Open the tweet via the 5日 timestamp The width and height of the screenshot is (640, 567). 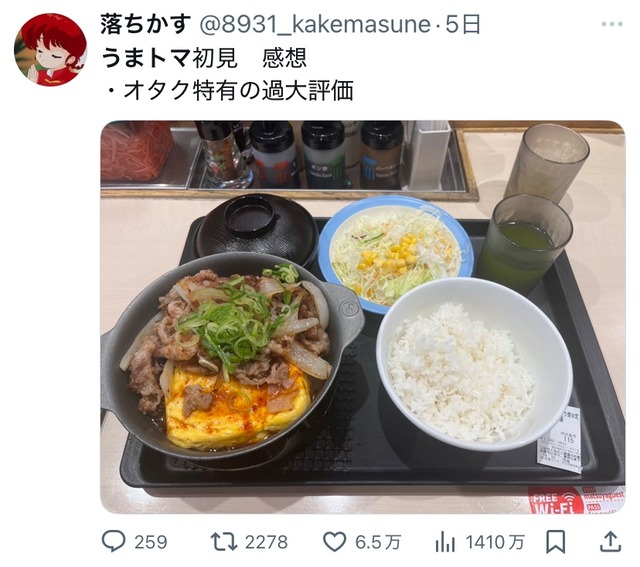point(462,24)
